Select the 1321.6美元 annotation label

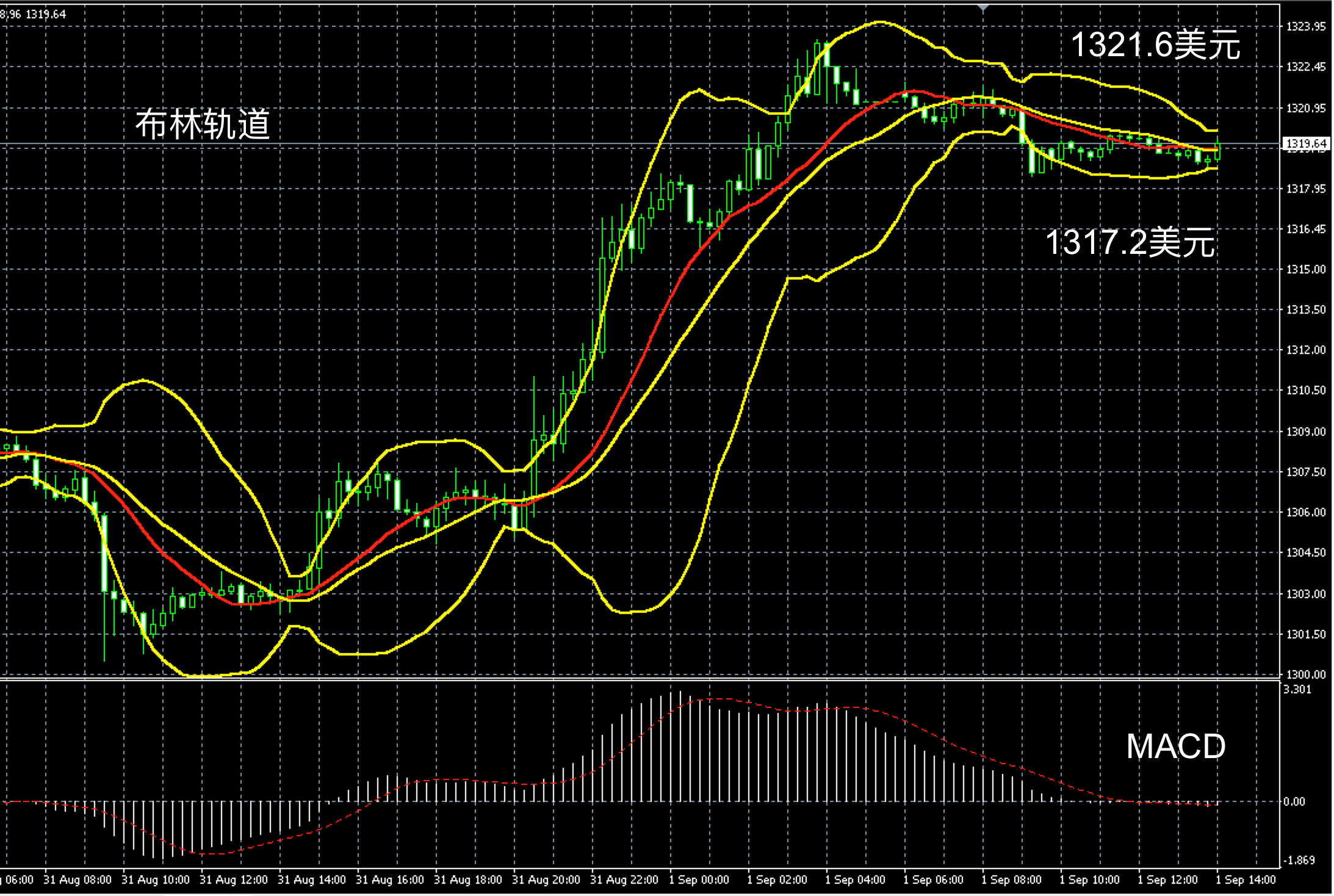(x=1155, y=45)
